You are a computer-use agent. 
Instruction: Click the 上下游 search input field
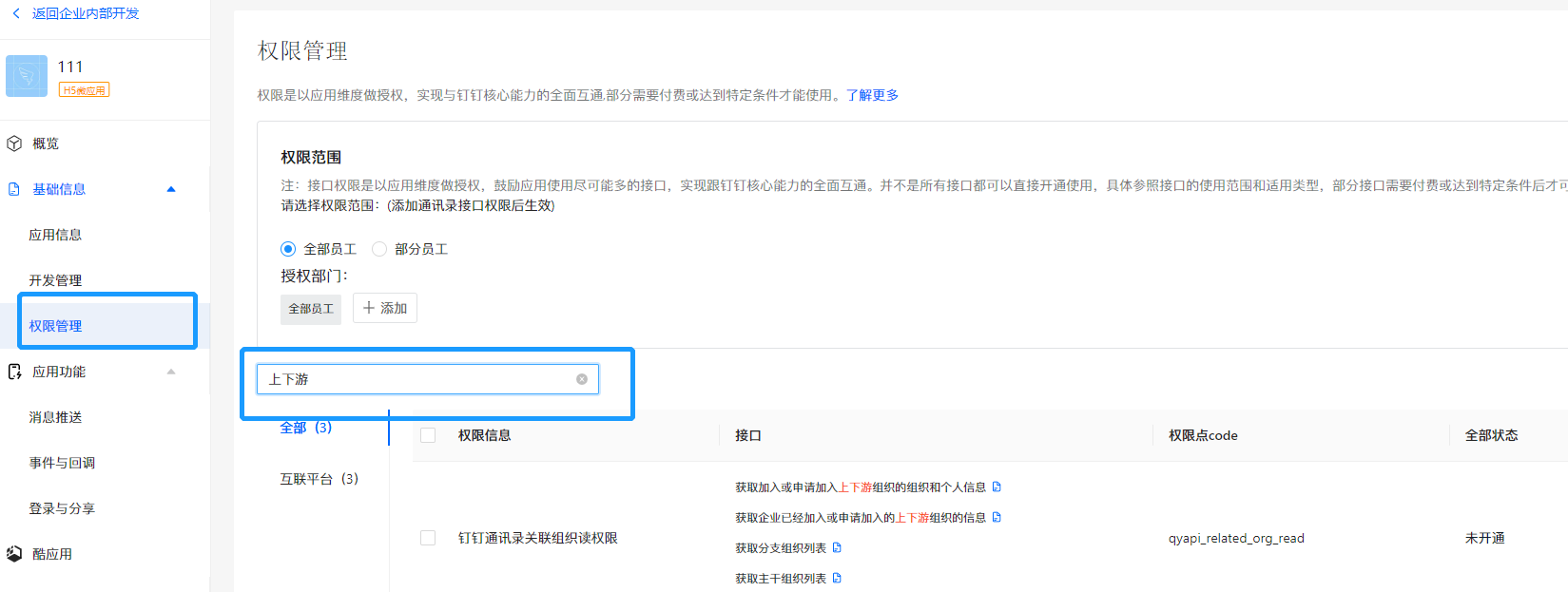tap(428, 379)
